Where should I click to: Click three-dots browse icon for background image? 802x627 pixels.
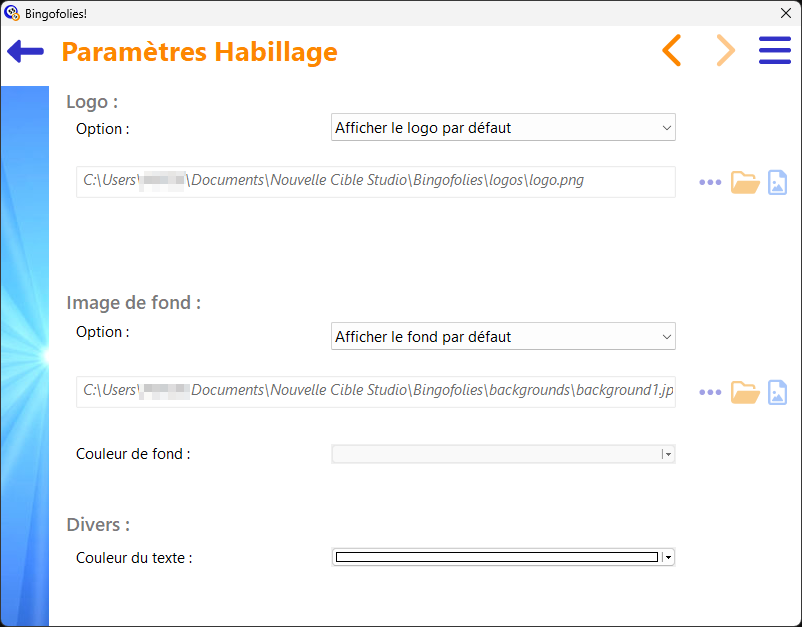tap(710, 392)
